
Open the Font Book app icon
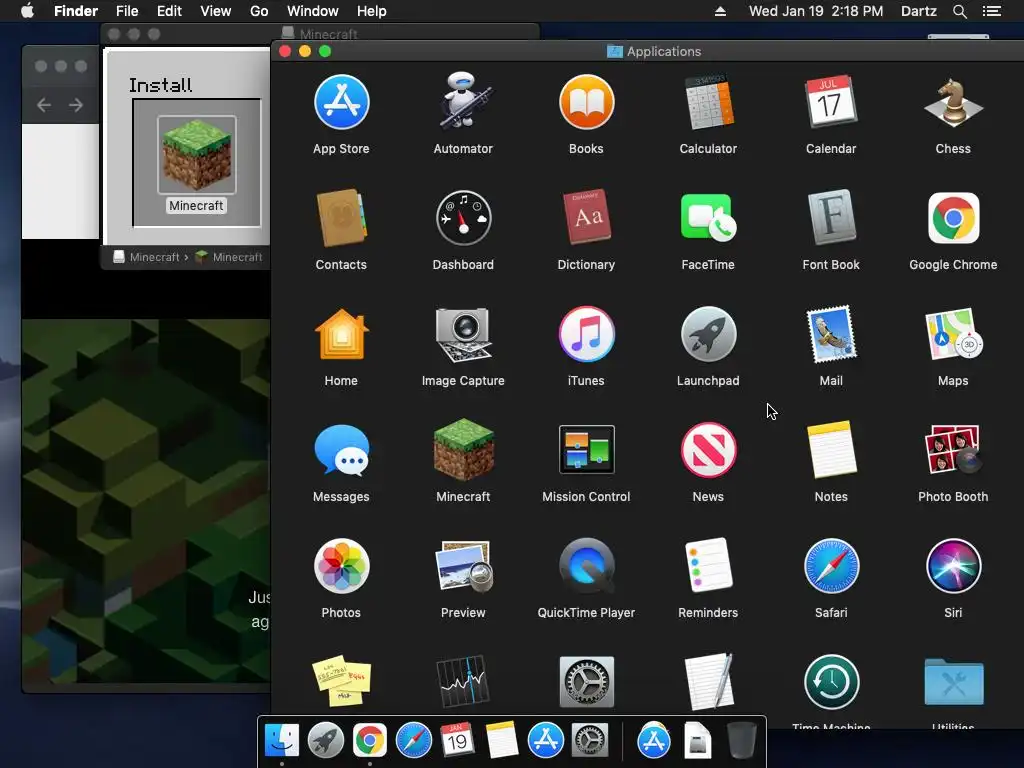(830, 217)
